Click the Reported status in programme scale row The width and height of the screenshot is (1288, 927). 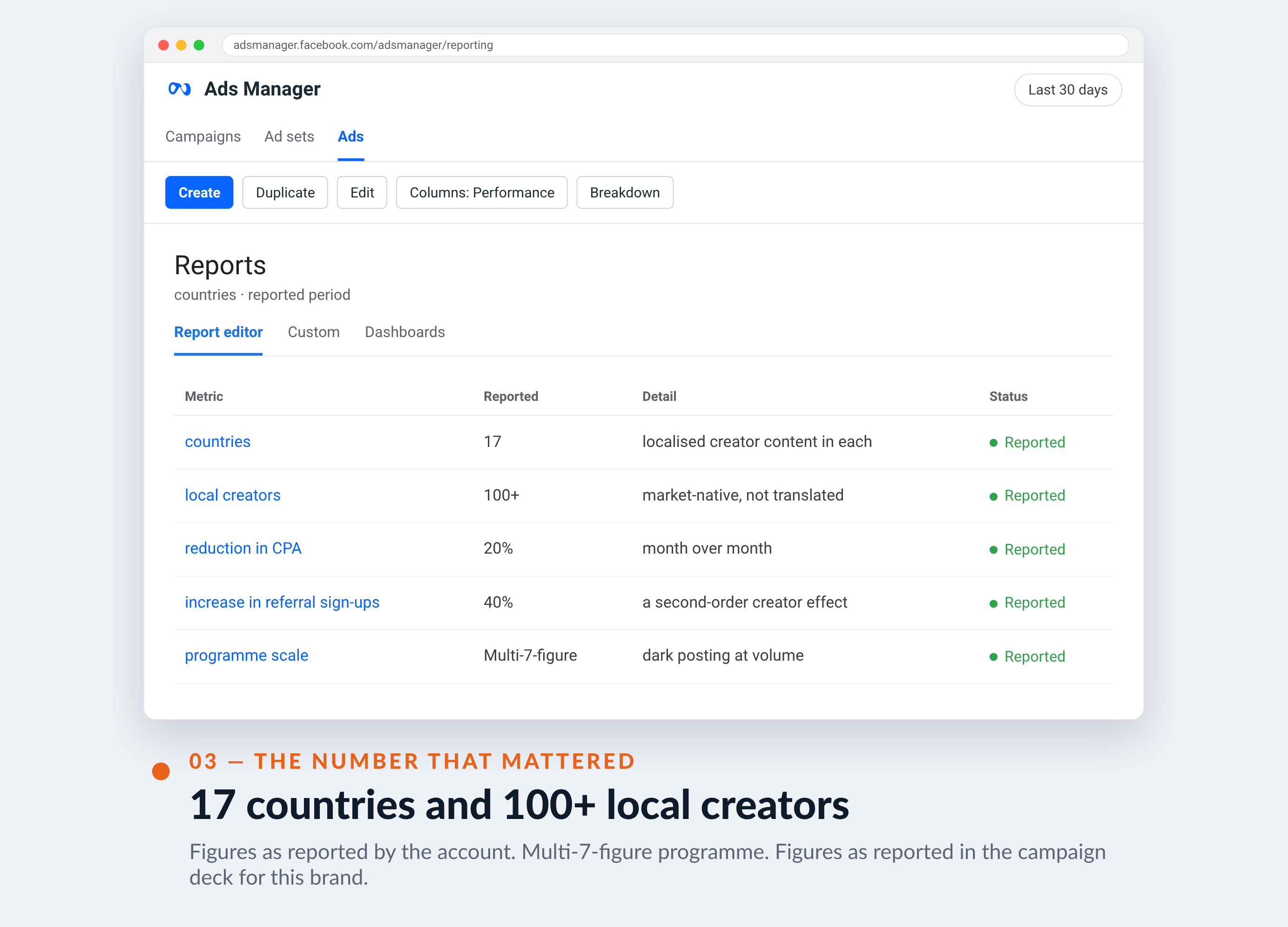click(1027, 656)
